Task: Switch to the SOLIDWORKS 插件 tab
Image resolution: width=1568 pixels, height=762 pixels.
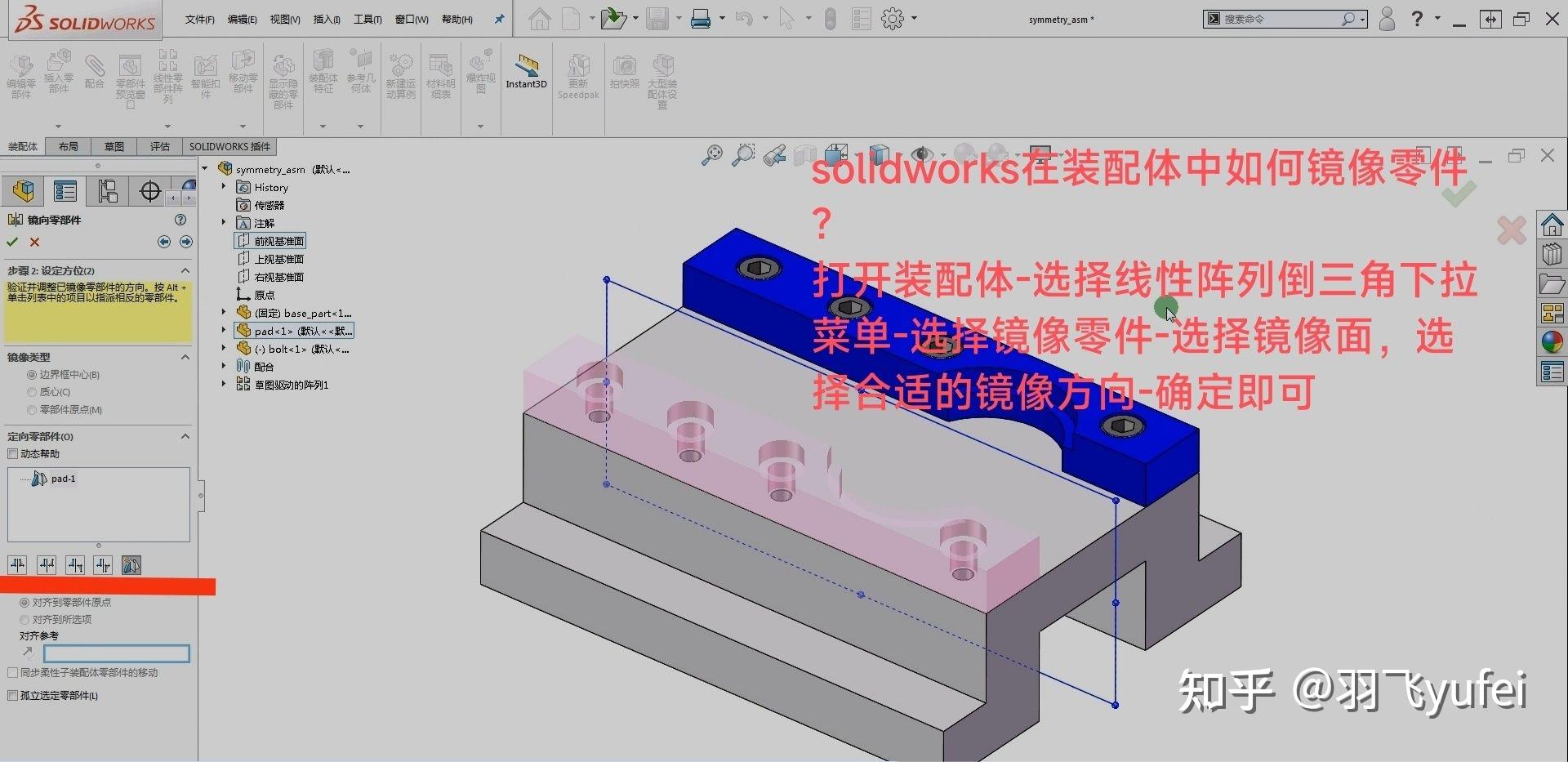Action: click(x=229, y=147)
